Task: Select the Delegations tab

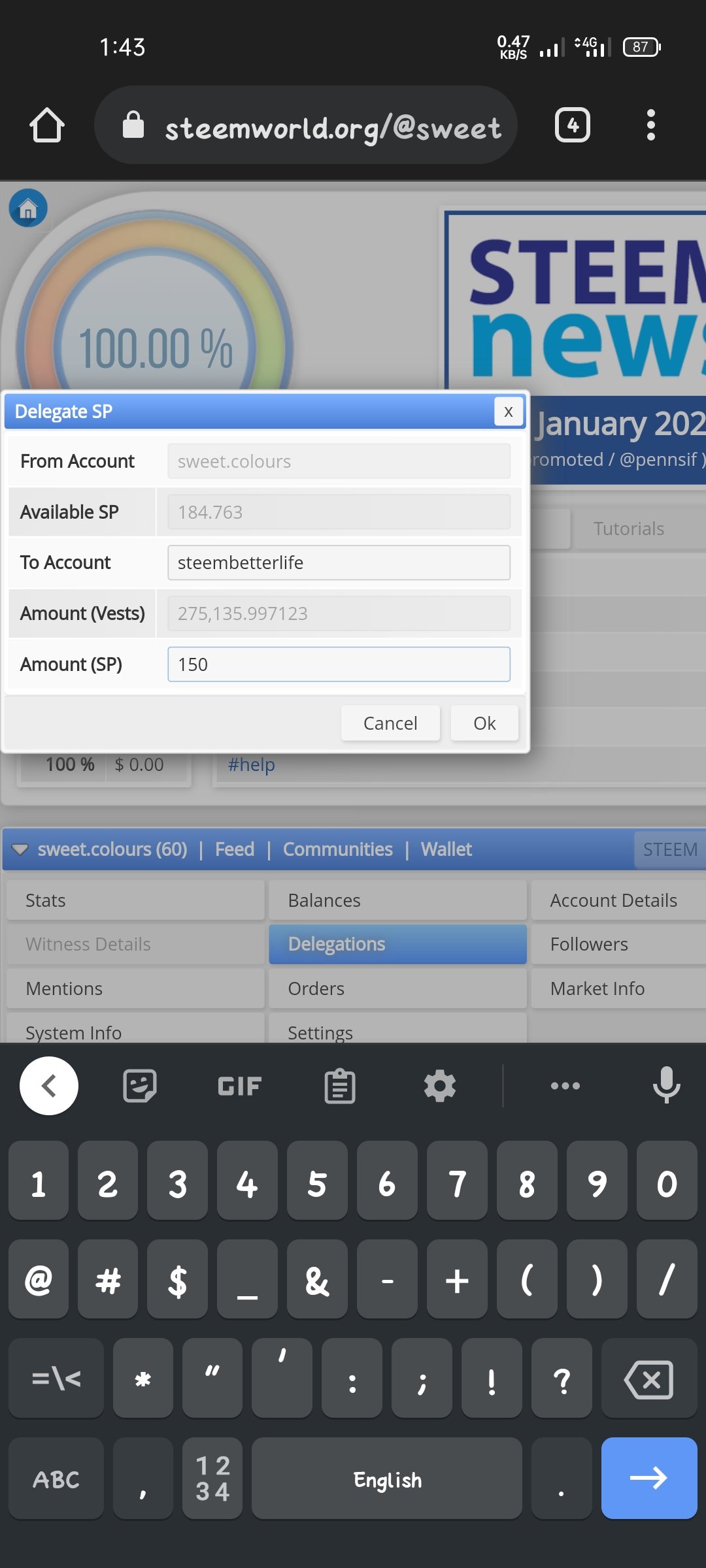Action: 397,944
